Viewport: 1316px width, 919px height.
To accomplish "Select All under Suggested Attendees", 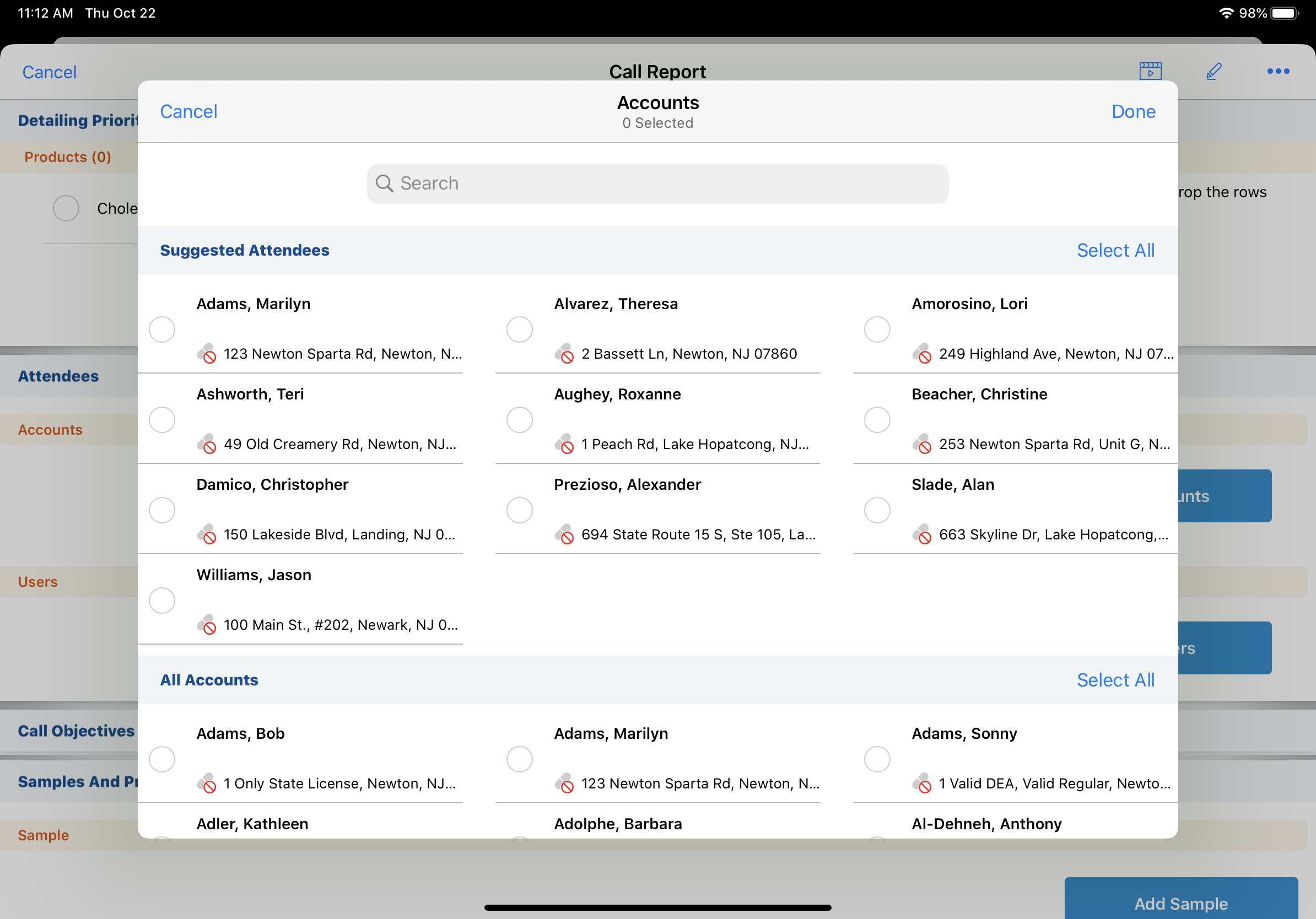I will click(x=1115, y=250).
